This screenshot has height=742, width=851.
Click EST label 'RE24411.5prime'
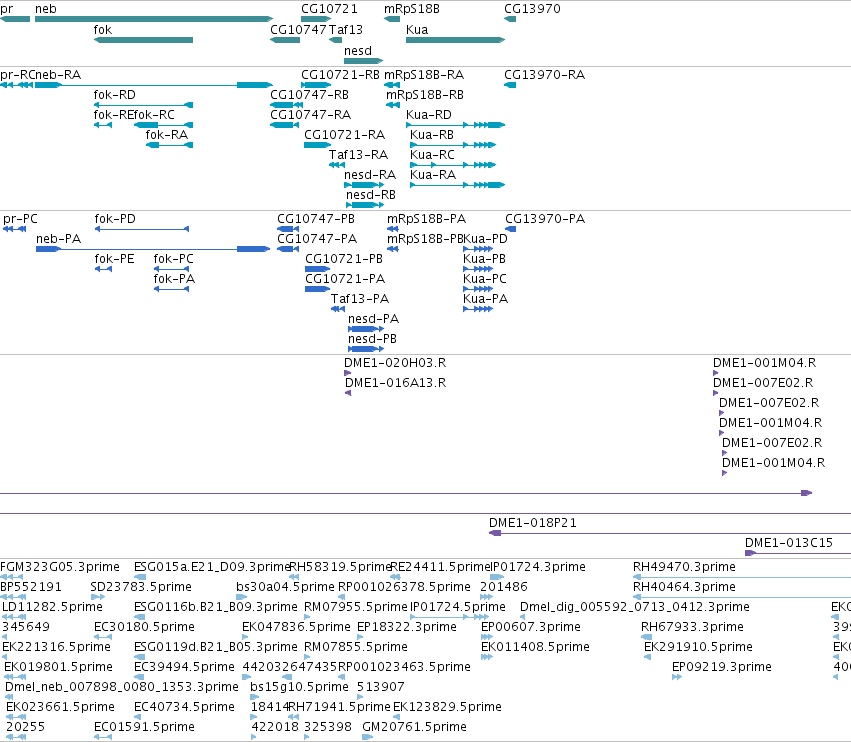point(441,566)
